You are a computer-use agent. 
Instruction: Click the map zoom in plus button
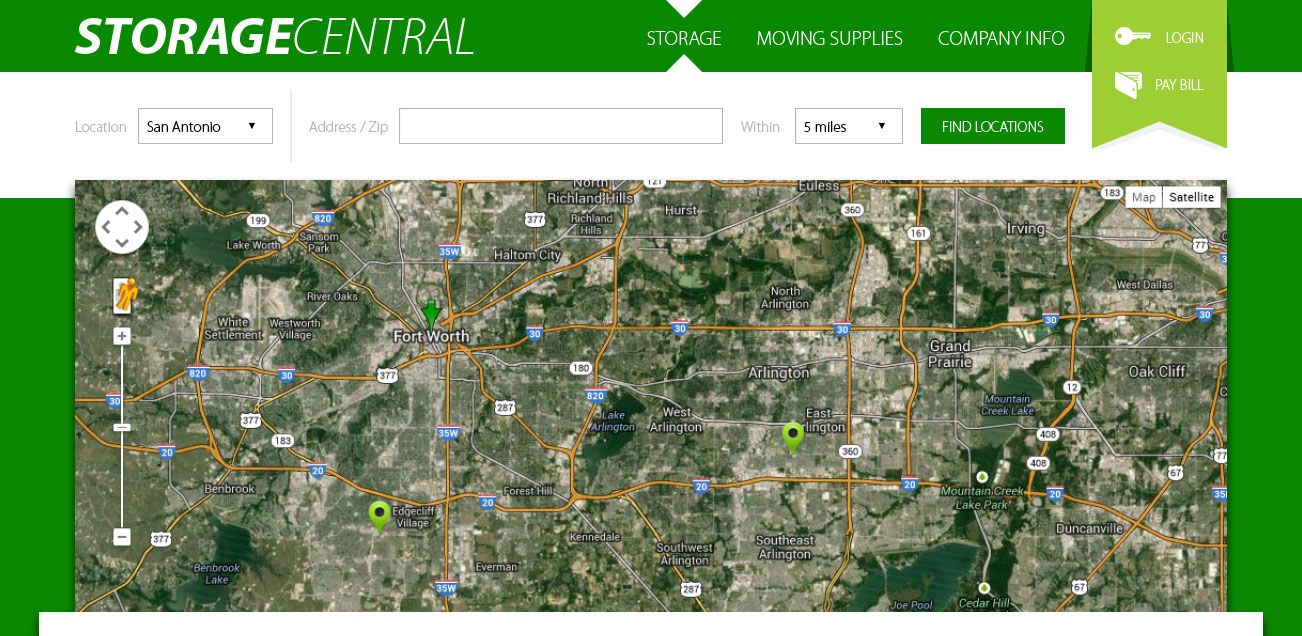[x=122, y=336]
